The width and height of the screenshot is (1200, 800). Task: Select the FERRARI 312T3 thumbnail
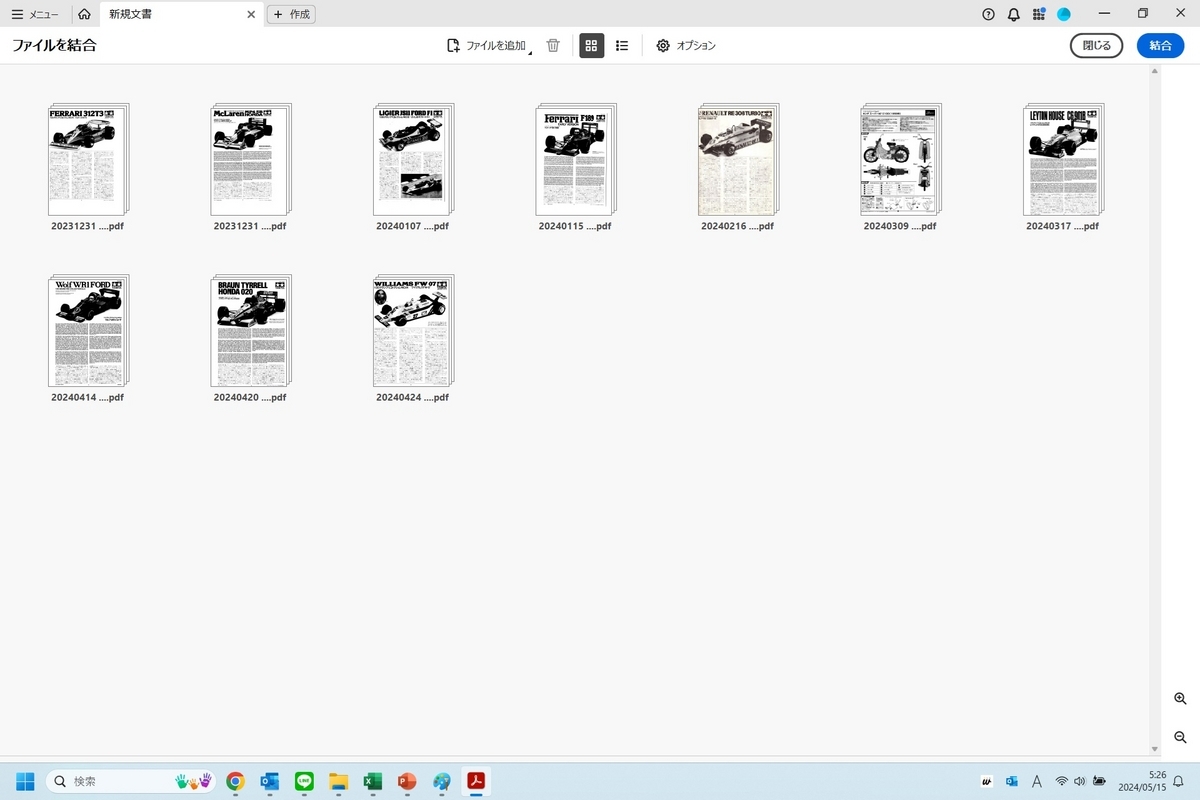88,159
